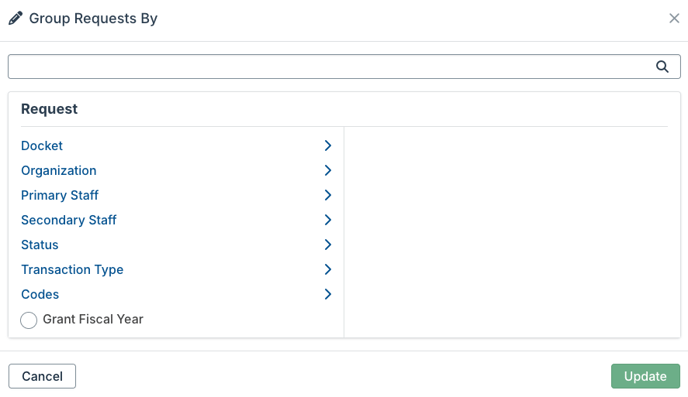Click the search magnifier icon
Image resolution: width=688 pixels, height=397 pixels.
click(x=662, y=67)
